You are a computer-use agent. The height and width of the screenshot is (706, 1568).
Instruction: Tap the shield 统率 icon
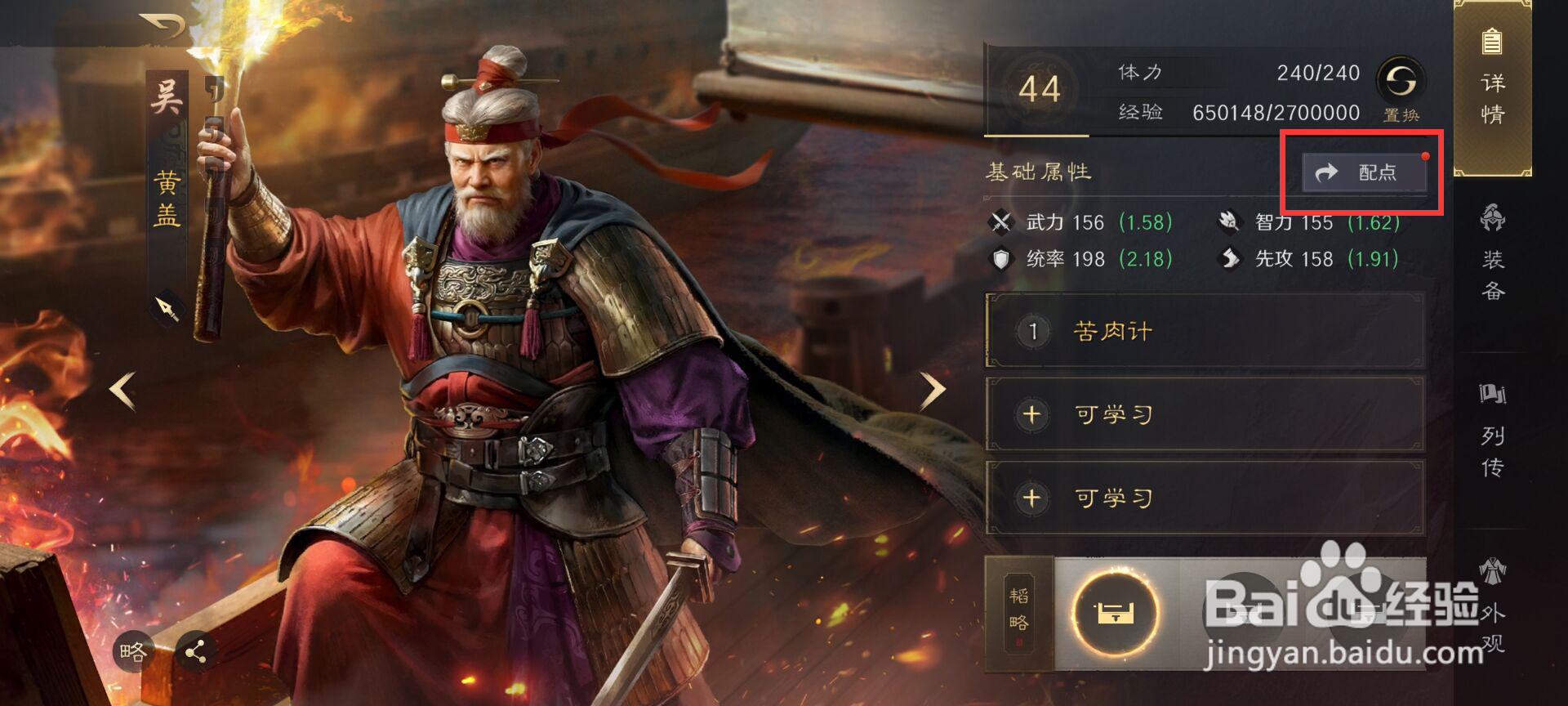1000,259
